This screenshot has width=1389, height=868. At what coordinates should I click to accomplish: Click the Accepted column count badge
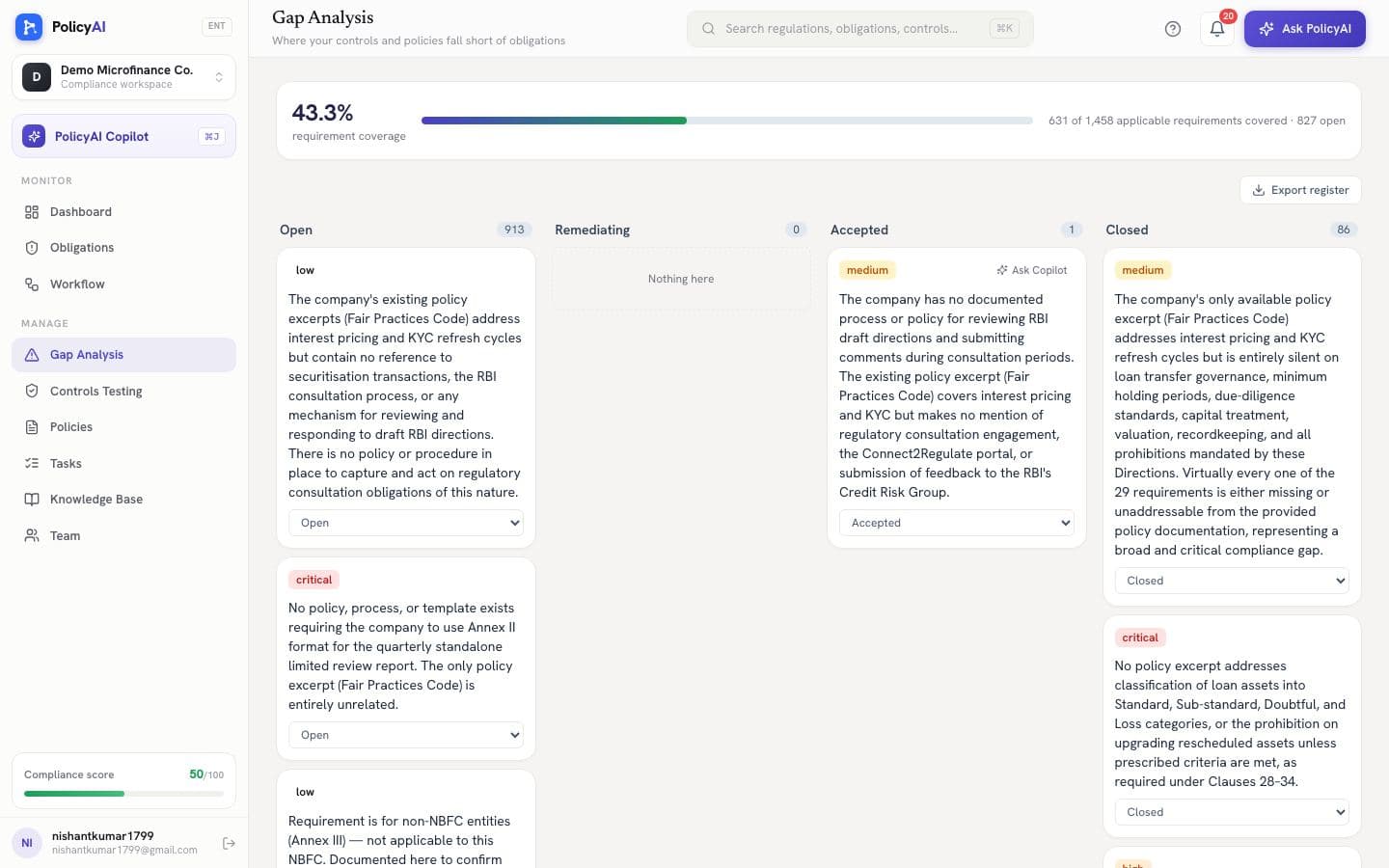(1072, 230)
